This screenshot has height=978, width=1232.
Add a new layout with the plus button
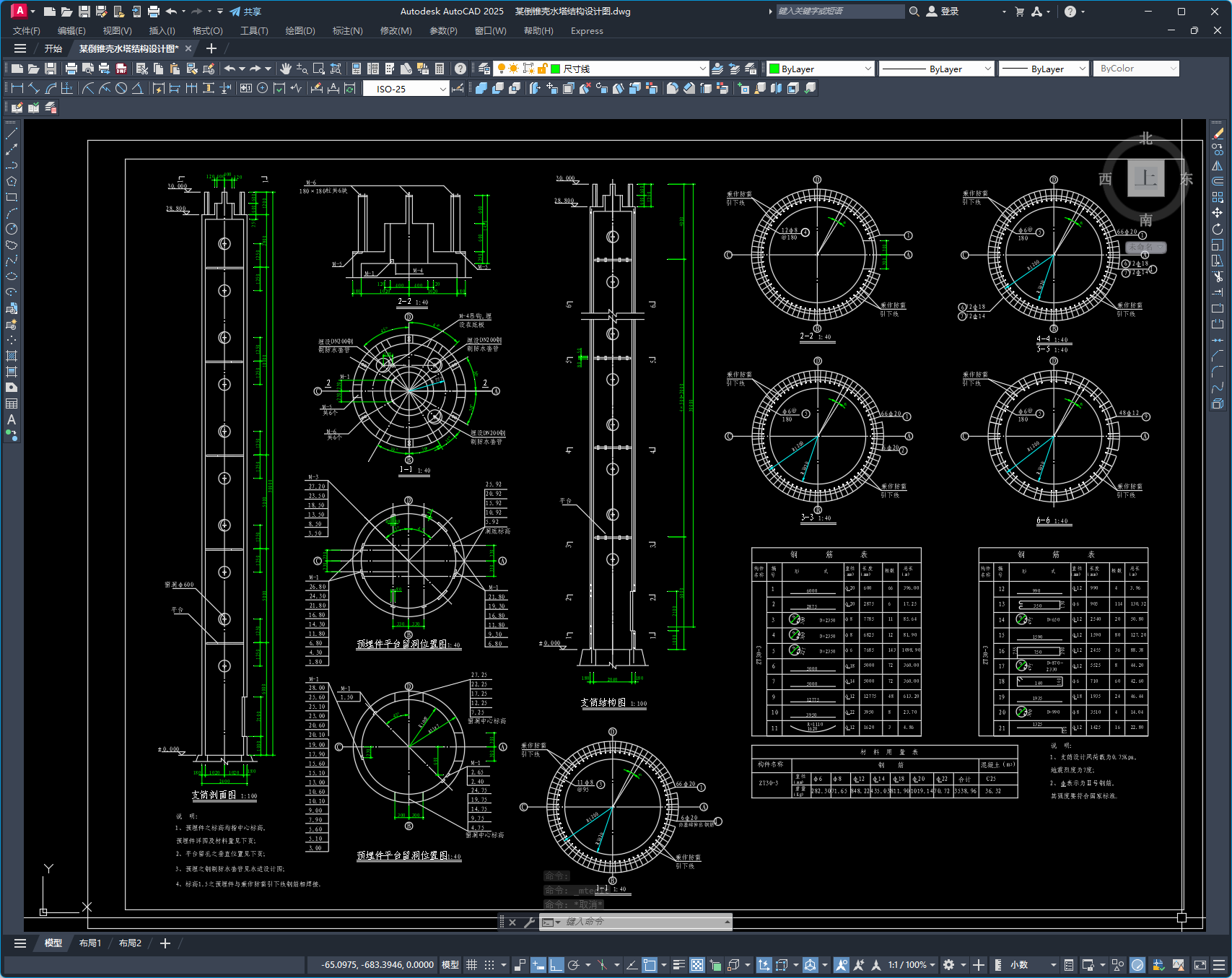[165, 943]
